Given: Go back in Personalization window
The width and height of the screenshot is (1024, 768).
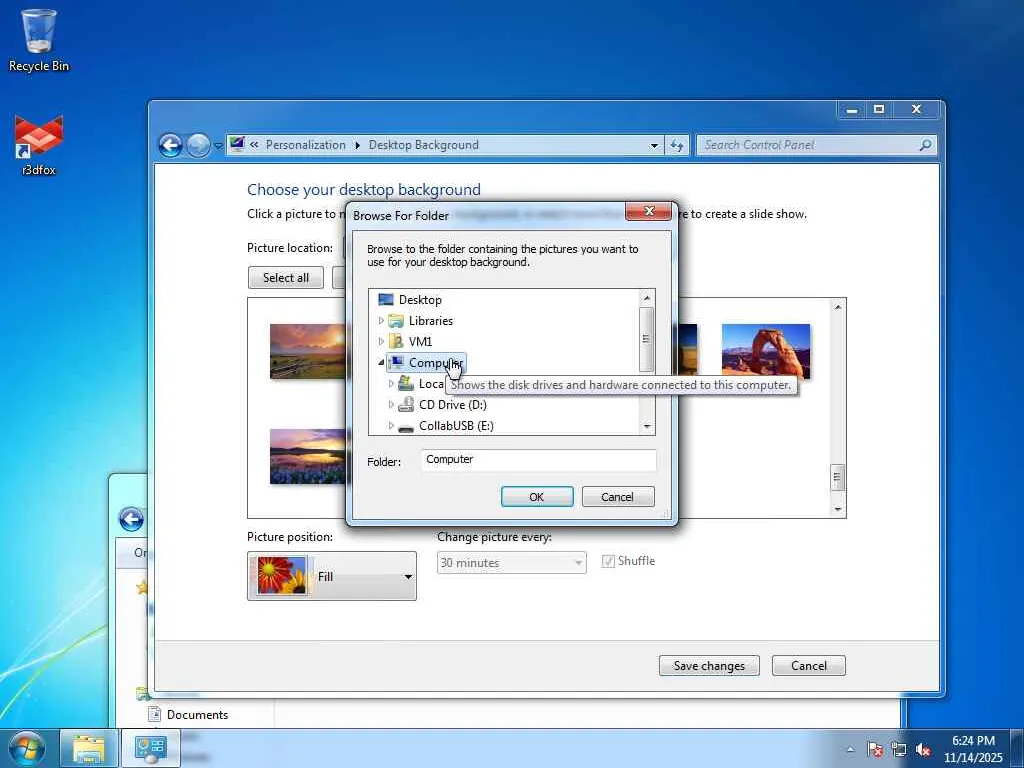Looking at the screenshot, I should 170,145.
